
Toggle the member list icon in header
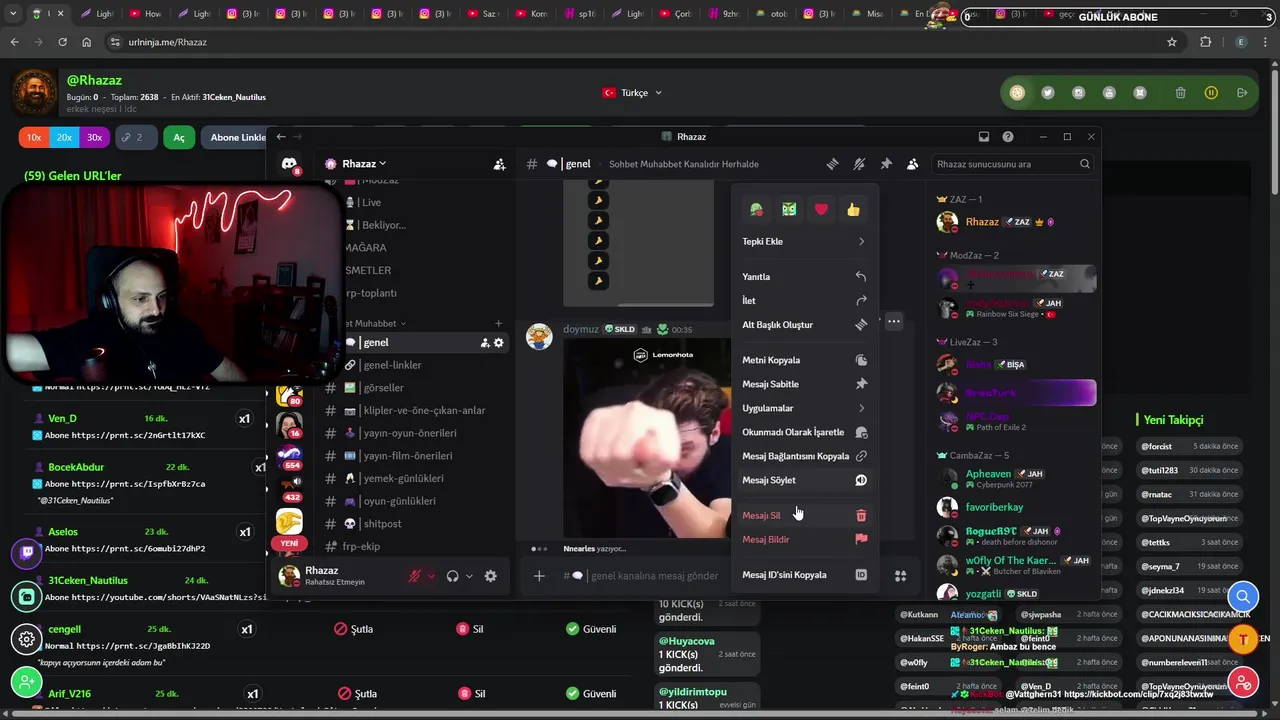click(912, 164)
